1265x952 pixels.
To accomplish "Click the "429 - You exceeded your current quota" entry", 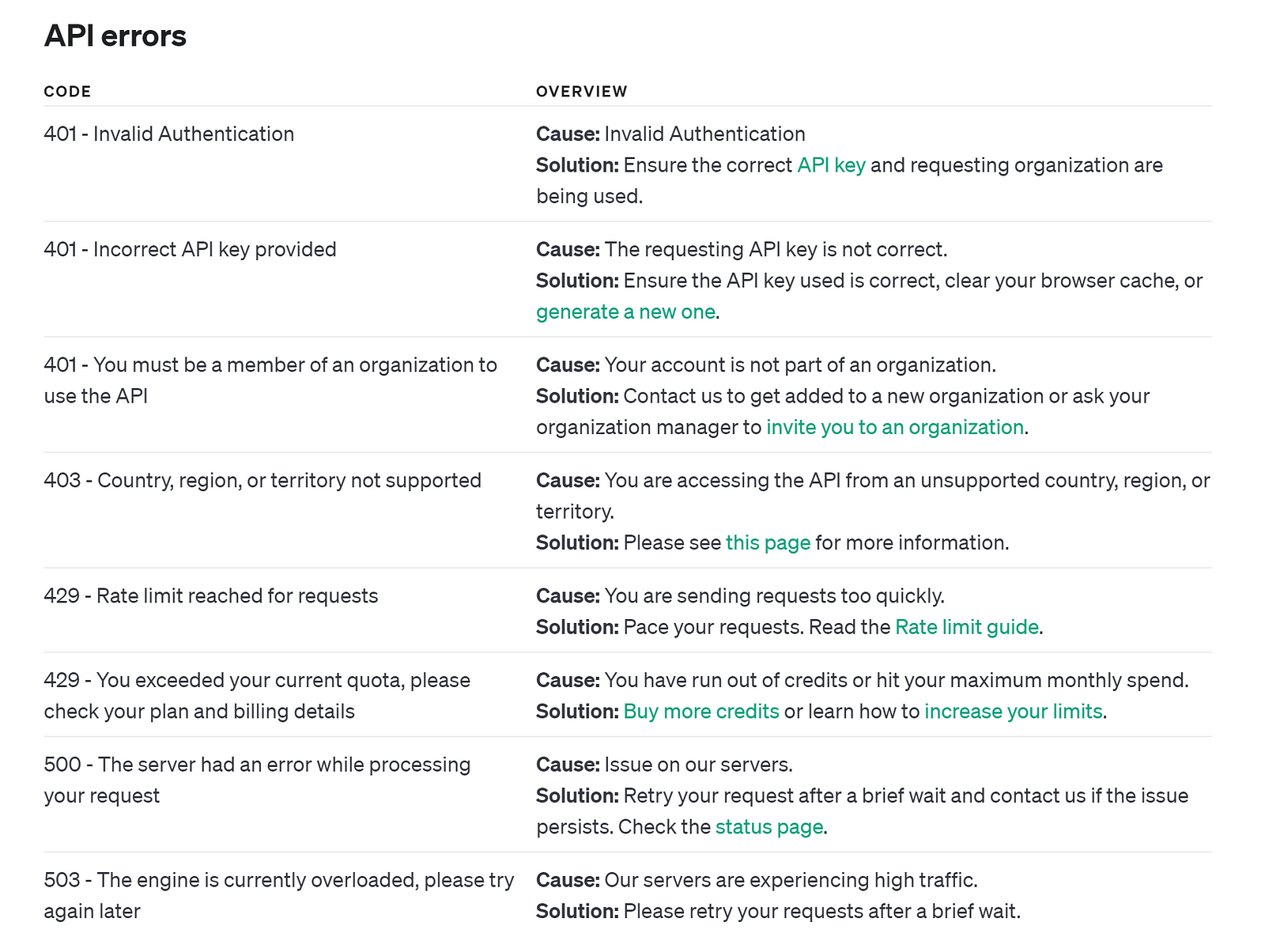I will coord(257,681).
